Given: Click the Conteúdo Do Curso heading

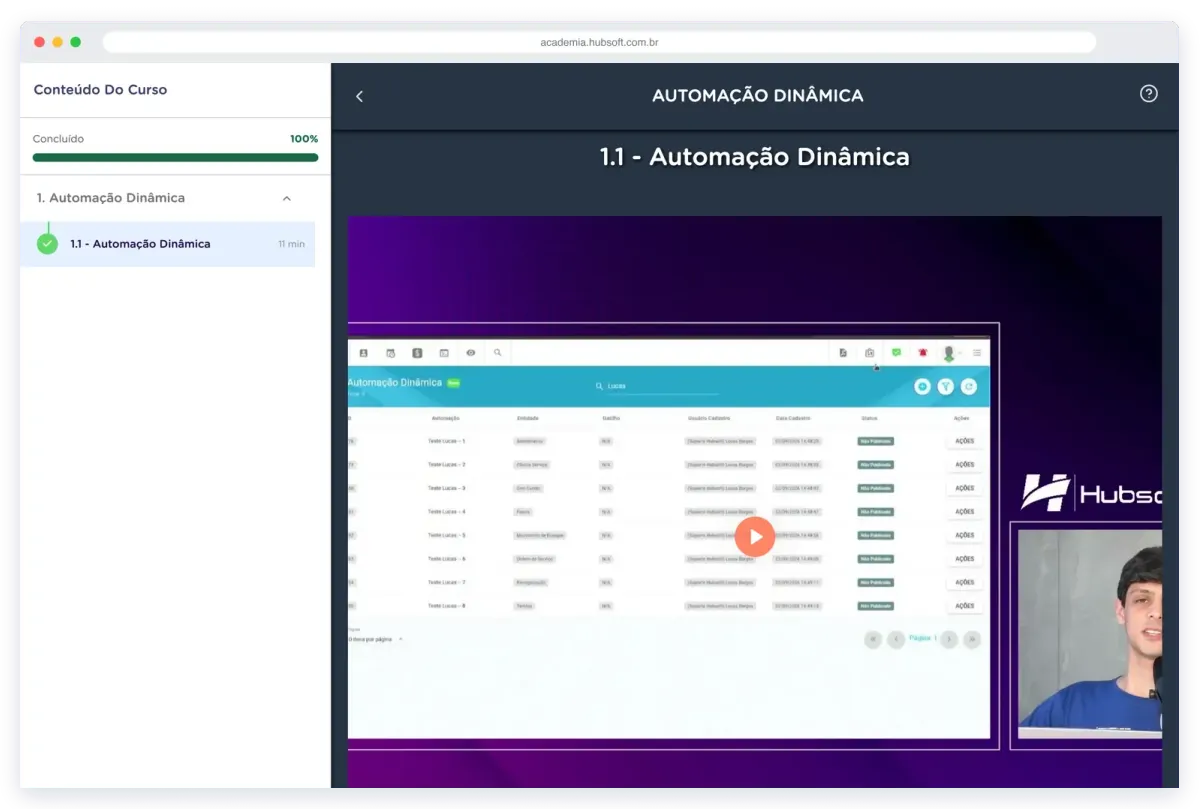Looking at the screenshot, I should coord(100,90).
